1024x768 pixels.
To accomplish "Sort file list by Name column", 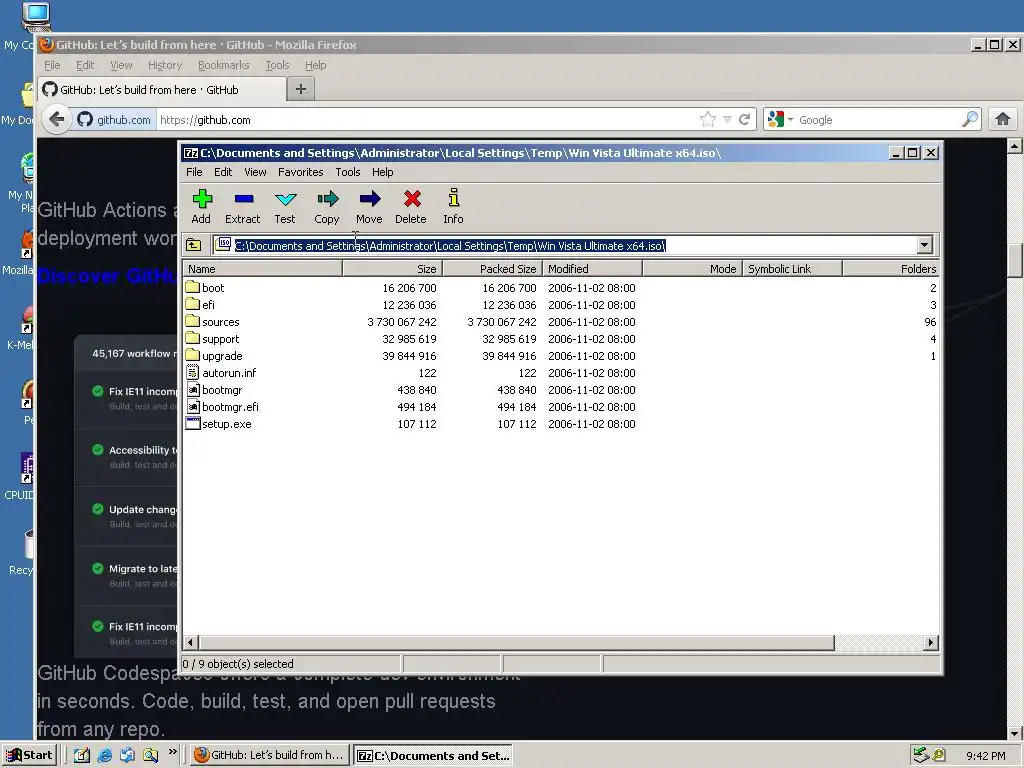I will (x=263, y=268).
